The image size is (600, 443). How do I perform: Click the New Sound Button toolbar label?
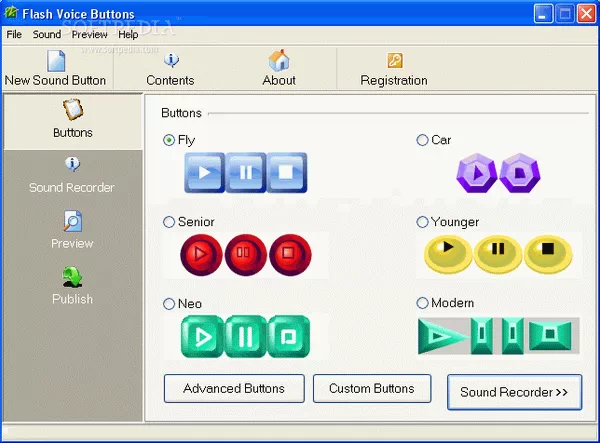[x=55, y=80]
